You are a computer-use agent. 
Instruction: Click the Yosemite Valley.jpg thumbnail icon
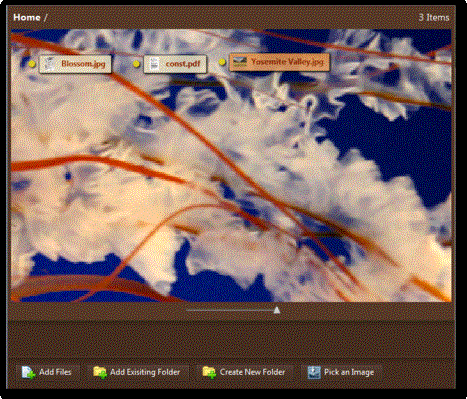(x=239, y=62)
